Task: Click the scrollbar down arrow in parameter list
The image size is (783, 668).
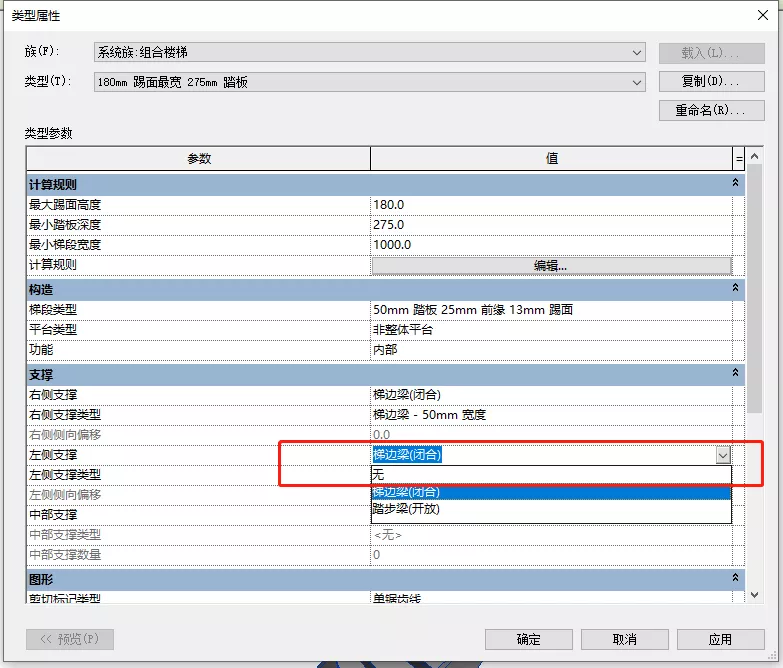Action: tap(755, 595)
